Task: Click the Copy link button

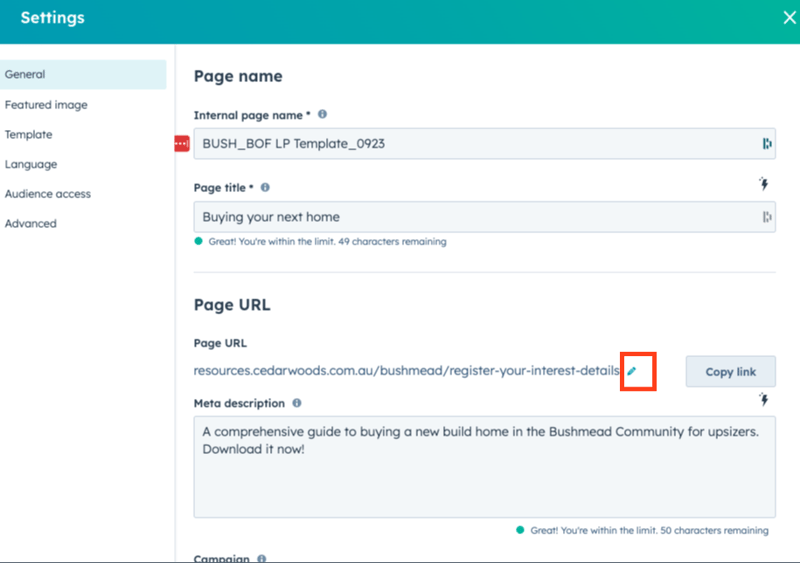Action: tap(731, 372)
